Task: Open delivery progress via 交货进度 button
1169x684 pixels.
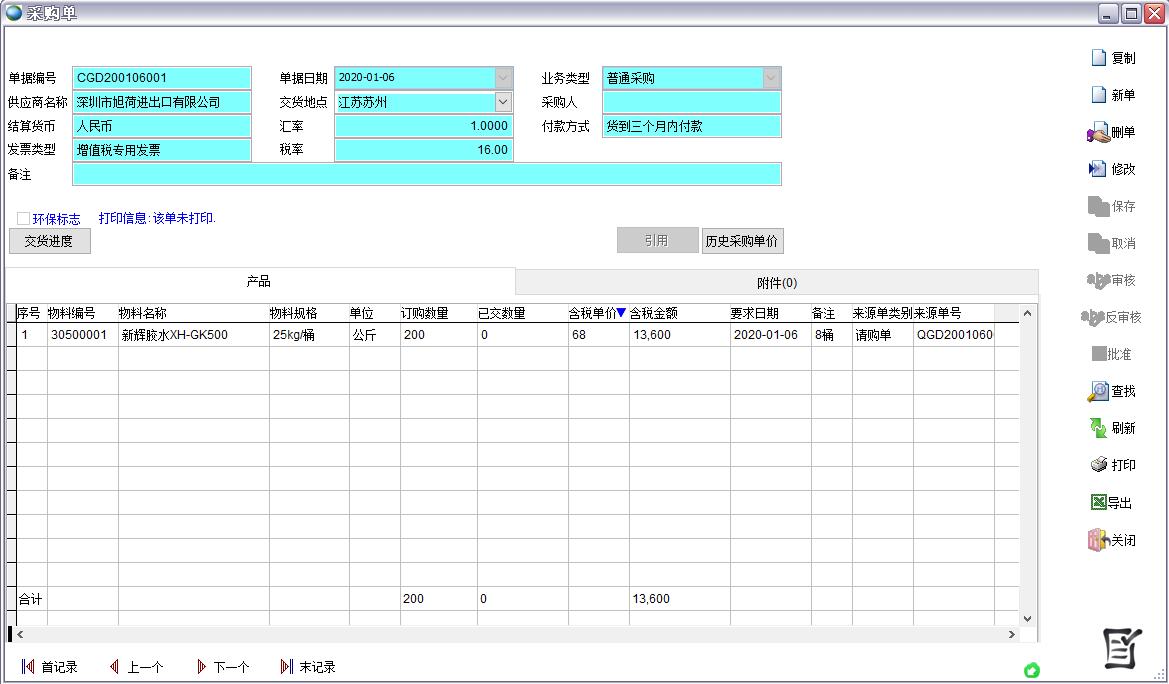Action: 49,241
